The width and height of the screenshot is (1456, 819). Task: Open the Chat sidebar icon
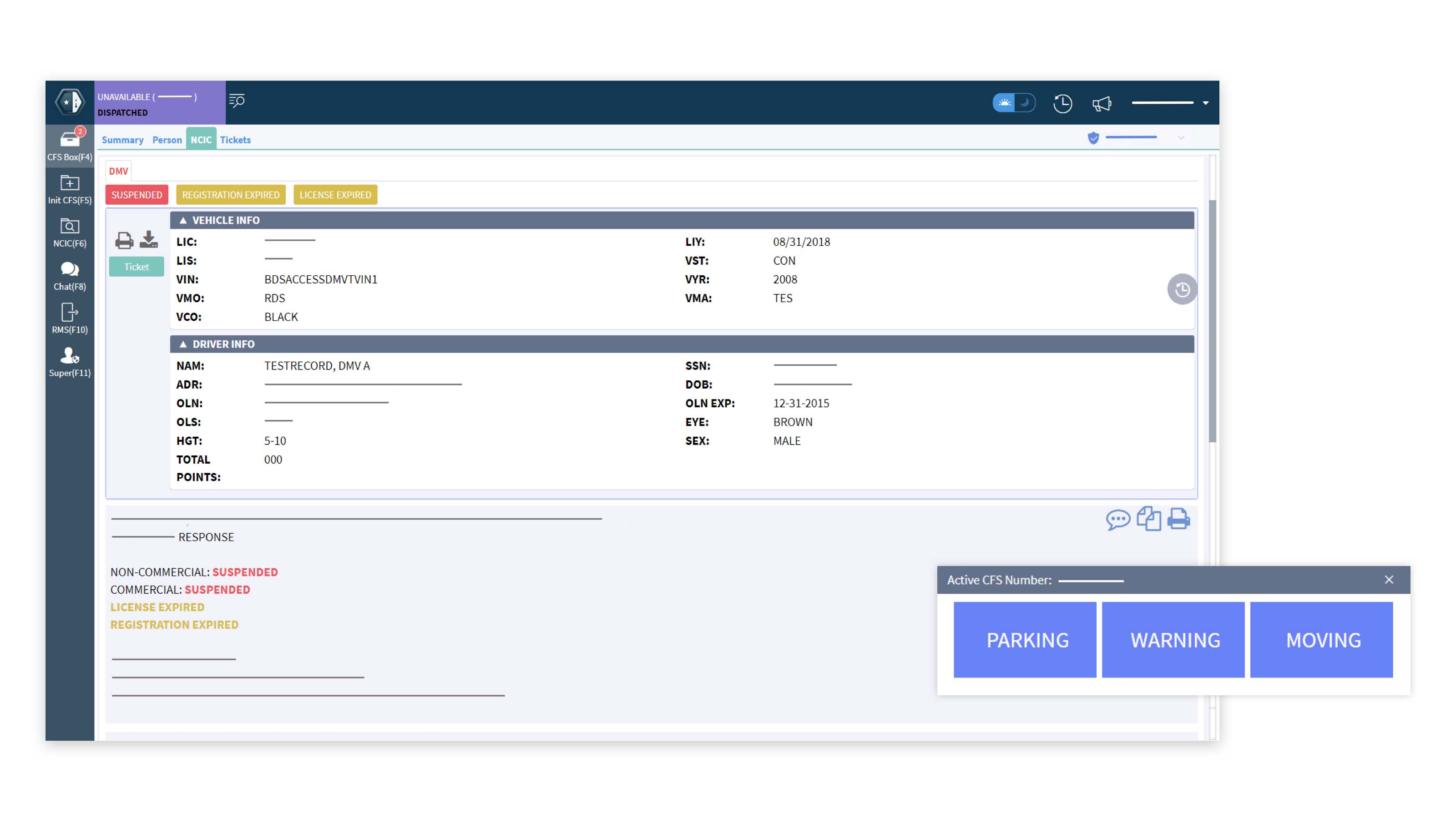point(70,270)
